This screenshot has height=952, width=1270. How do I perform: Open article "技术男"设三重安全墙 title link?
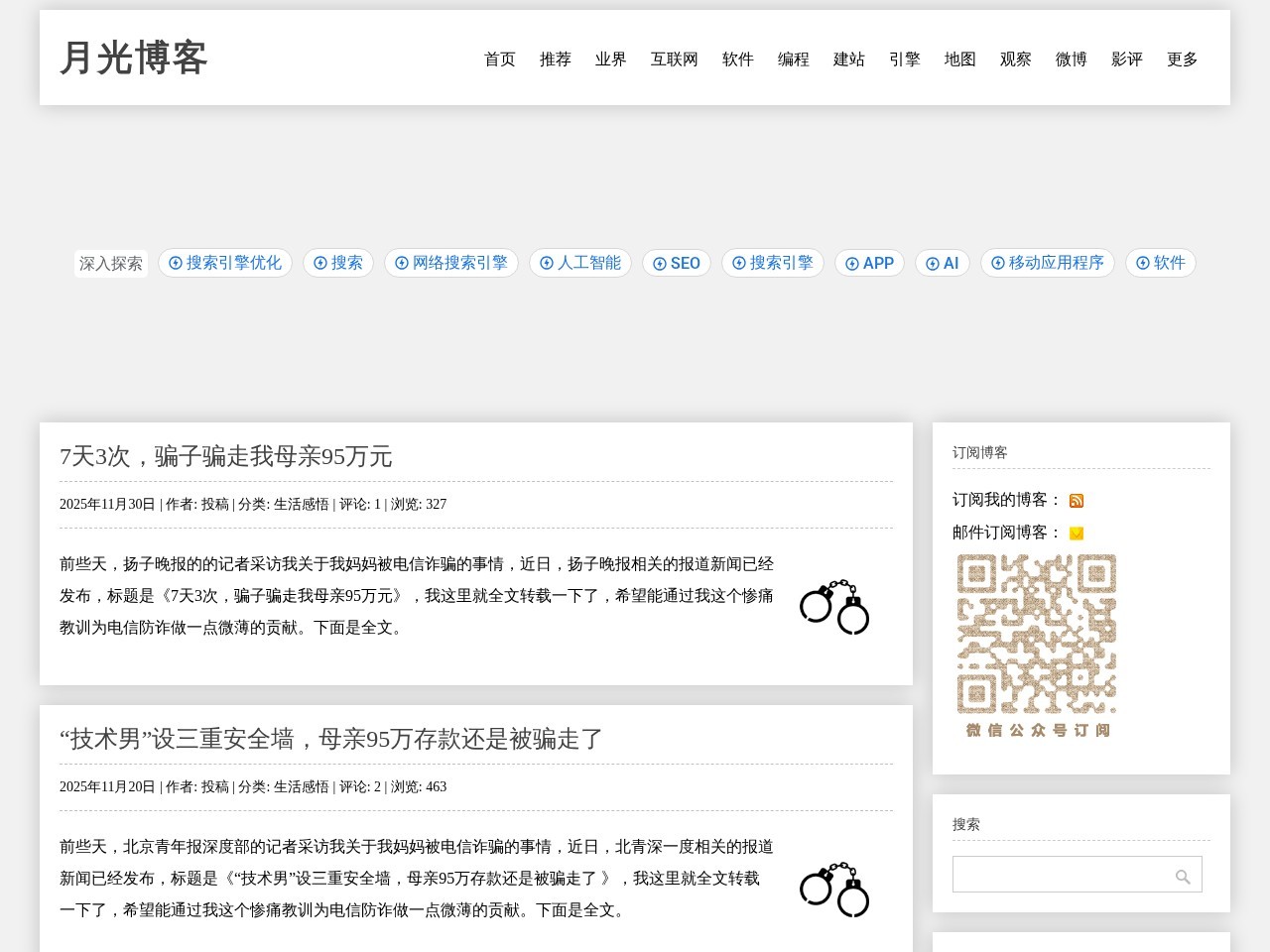[331, 739]
